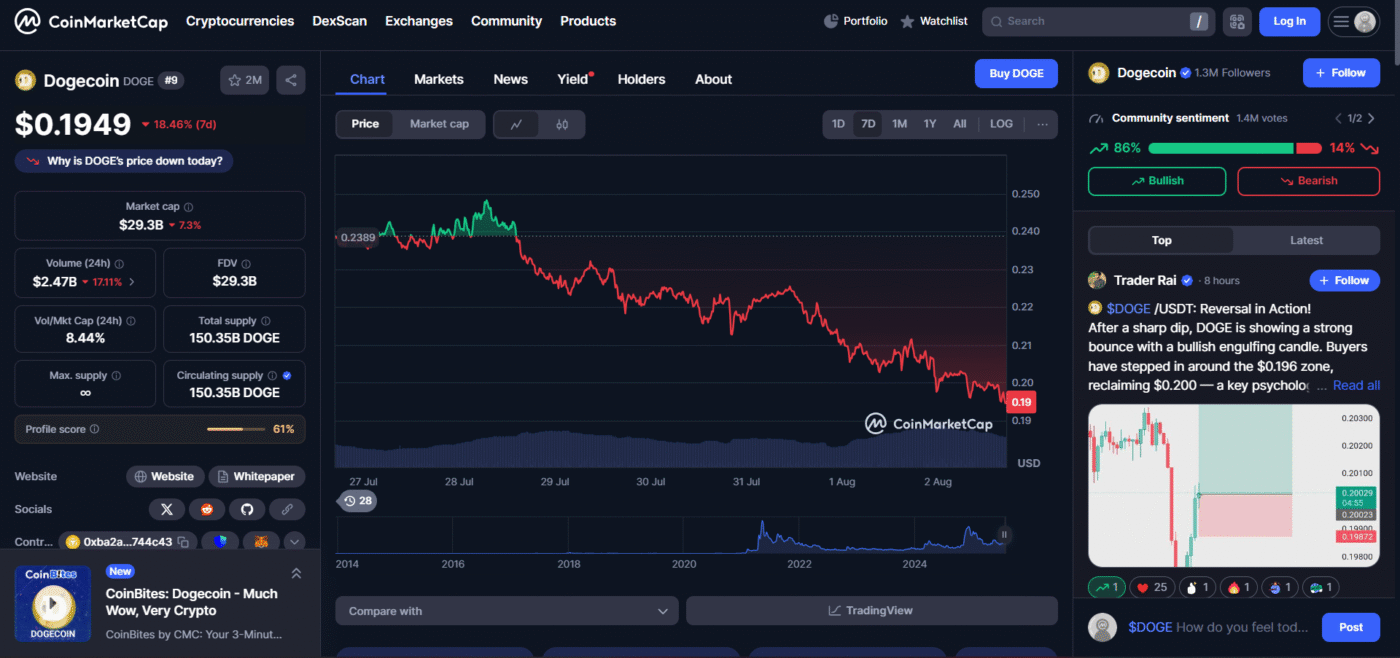Image resolution: width=1400 pixels, height=658 pixels.
Task: Open the chain link social icon
Action: 287,509
